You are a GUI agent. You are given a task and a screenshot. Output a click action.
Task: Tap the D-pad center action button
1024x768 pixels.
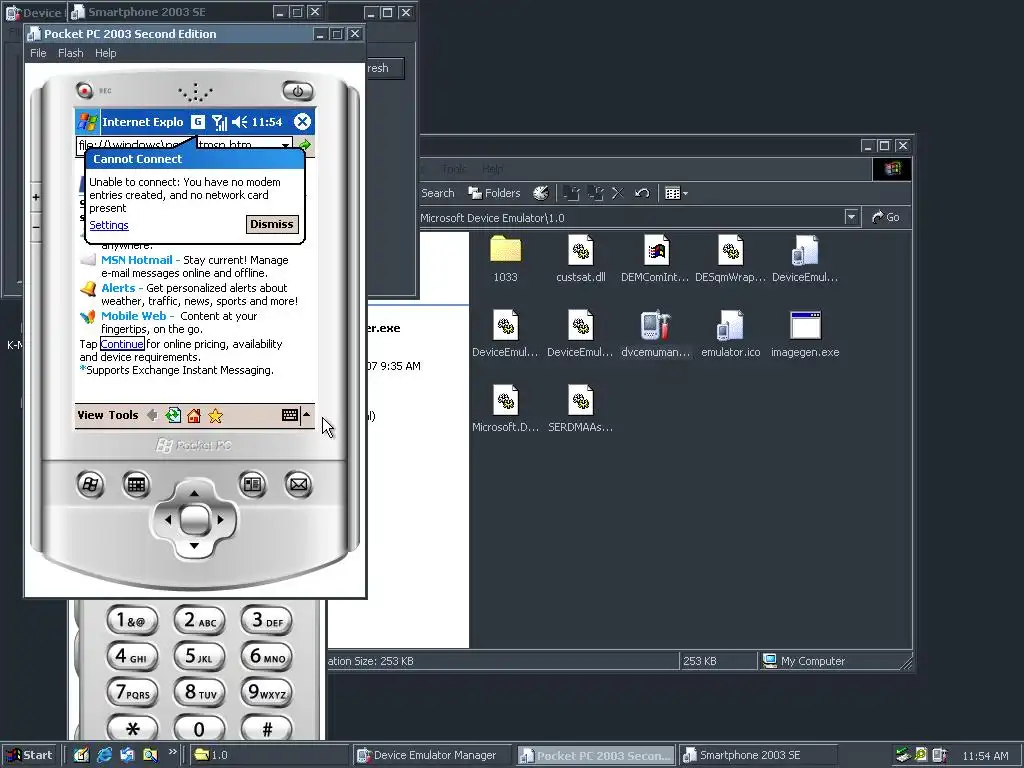pyautogui.click(x=194, y=520)
